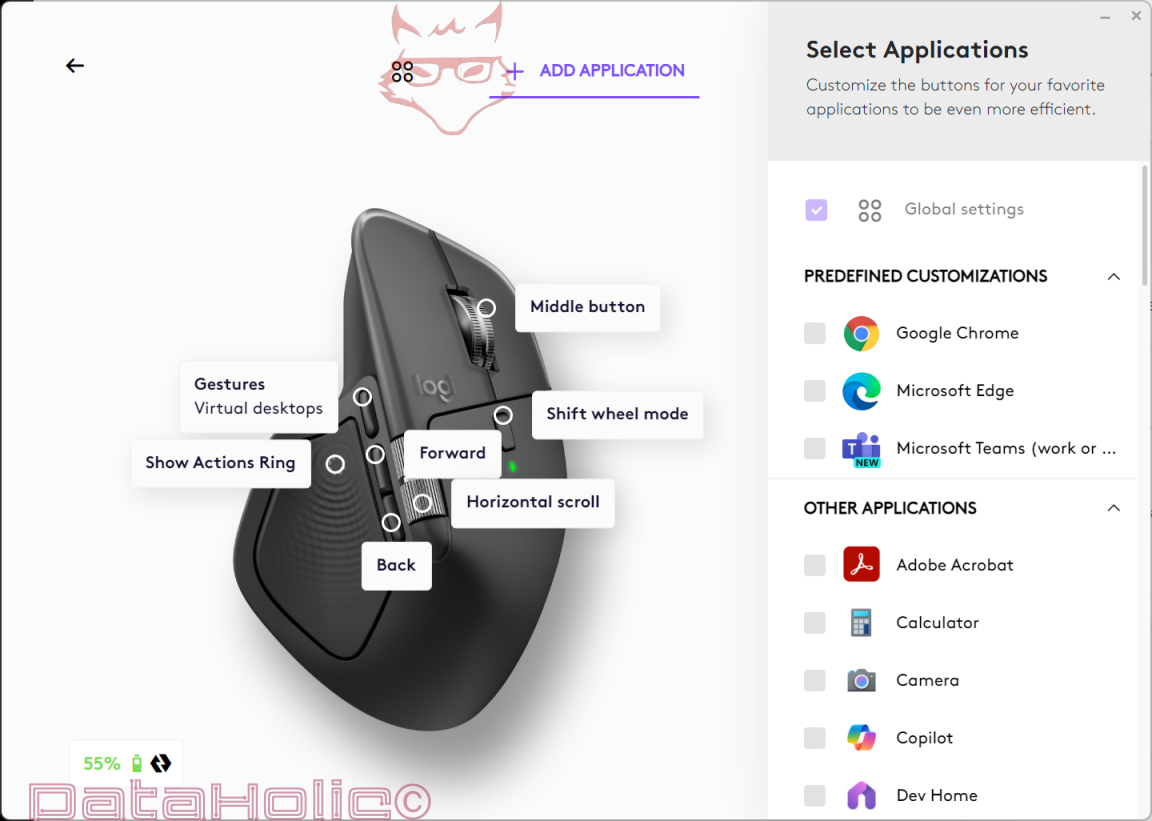Viewport: 1152px width, 821px height.
Task: Enable the Microsoft Teams checkbox
Action: pyautogui.click(x=815, y=448)
